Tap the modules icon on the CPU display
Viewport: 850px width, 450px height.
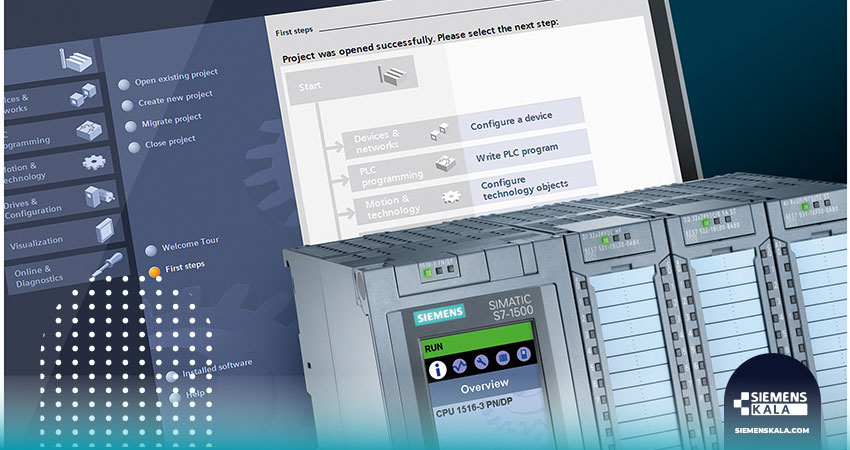503,358
